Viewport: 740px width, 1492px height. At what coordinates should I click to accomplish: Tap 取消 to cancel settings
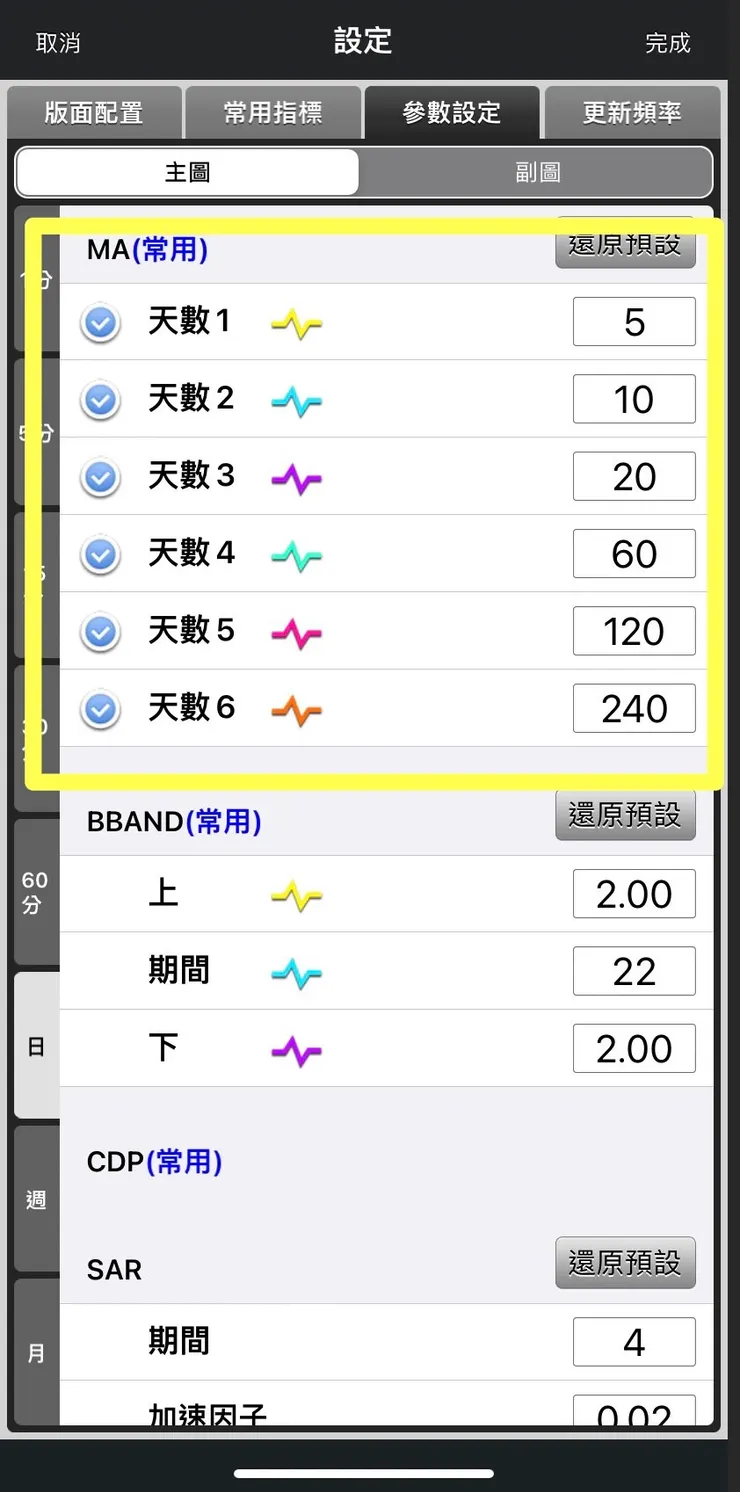tap(56, 44)
